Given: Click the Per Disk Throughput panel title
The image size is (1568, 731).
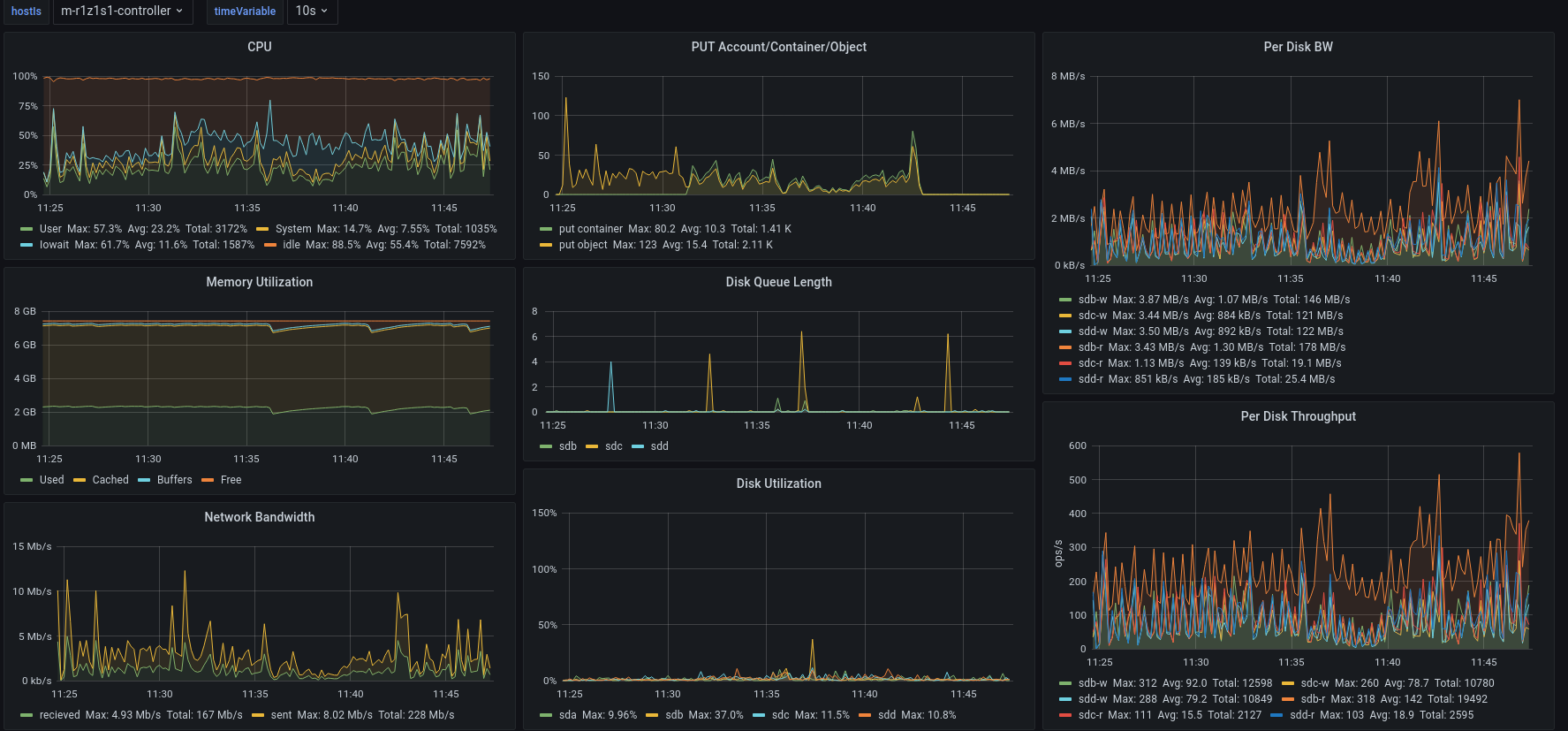Looking at the screenshot, I should 1298,416.
